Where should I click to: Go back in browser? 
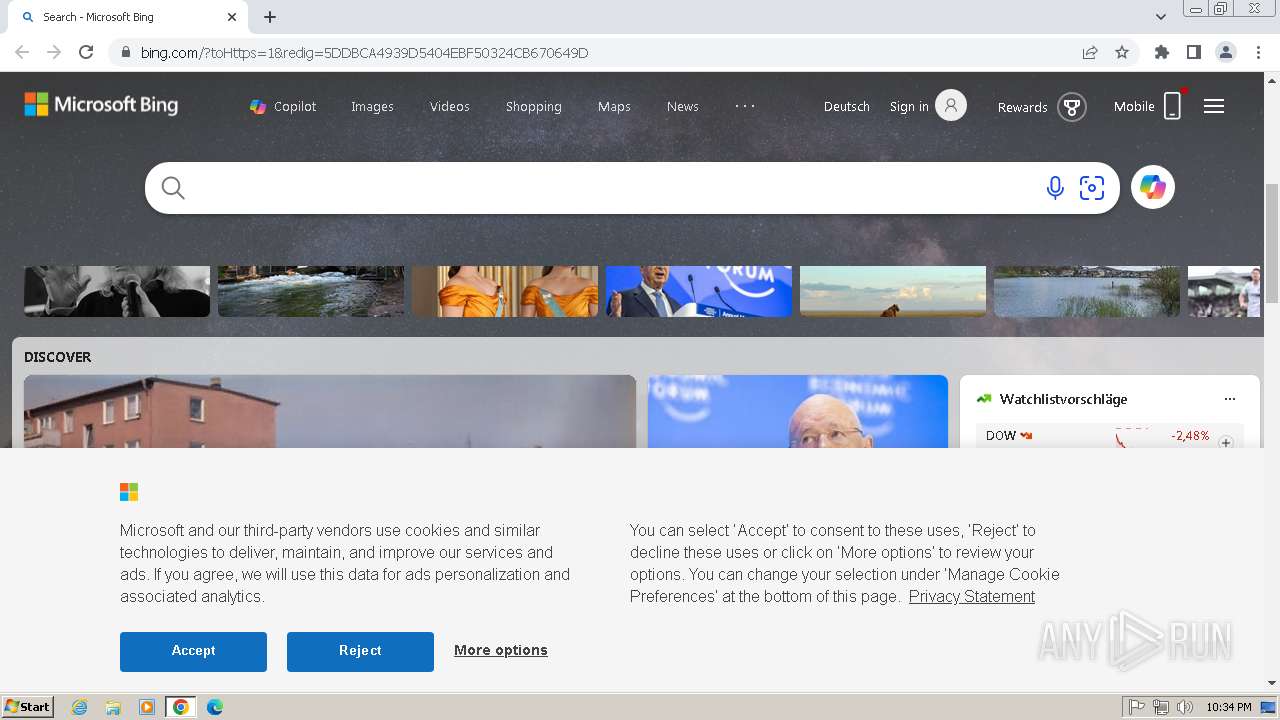tap(22, 52)
